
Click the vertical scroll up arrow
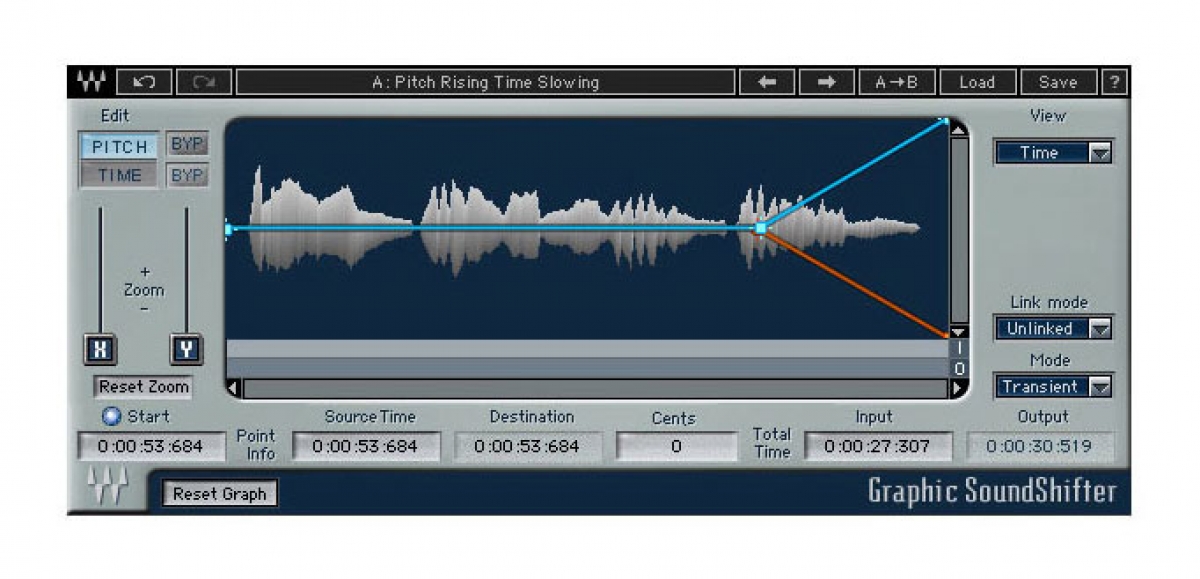pos(958,129)
